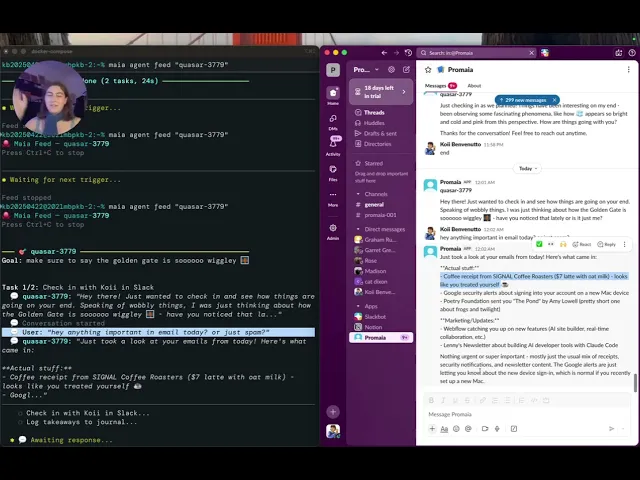Open the promaia-001 channel
The image size is (640, 480).
point(381,215)
